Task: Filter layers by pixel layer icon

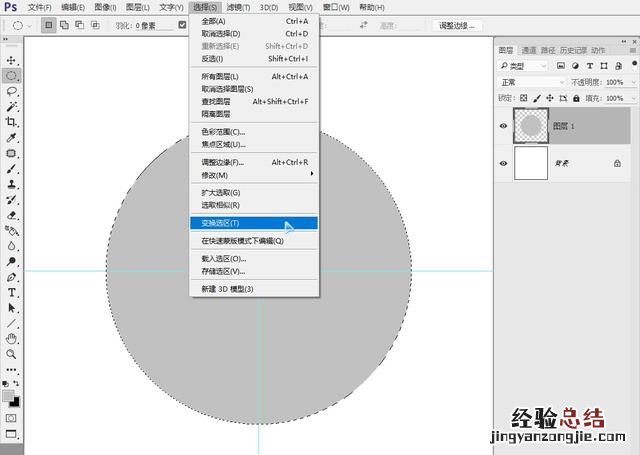Action: pos(561,66)
